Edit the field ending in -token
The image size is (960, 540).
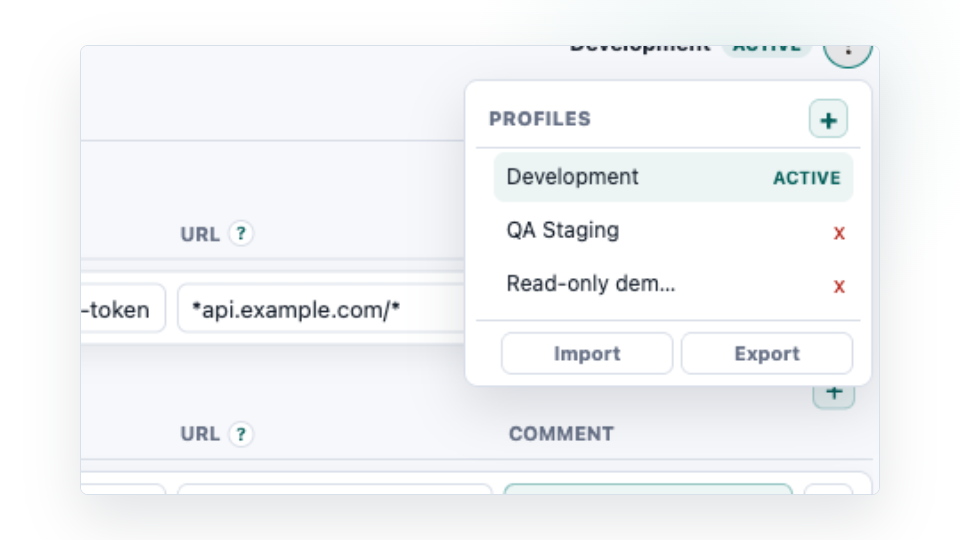point(122,309)
